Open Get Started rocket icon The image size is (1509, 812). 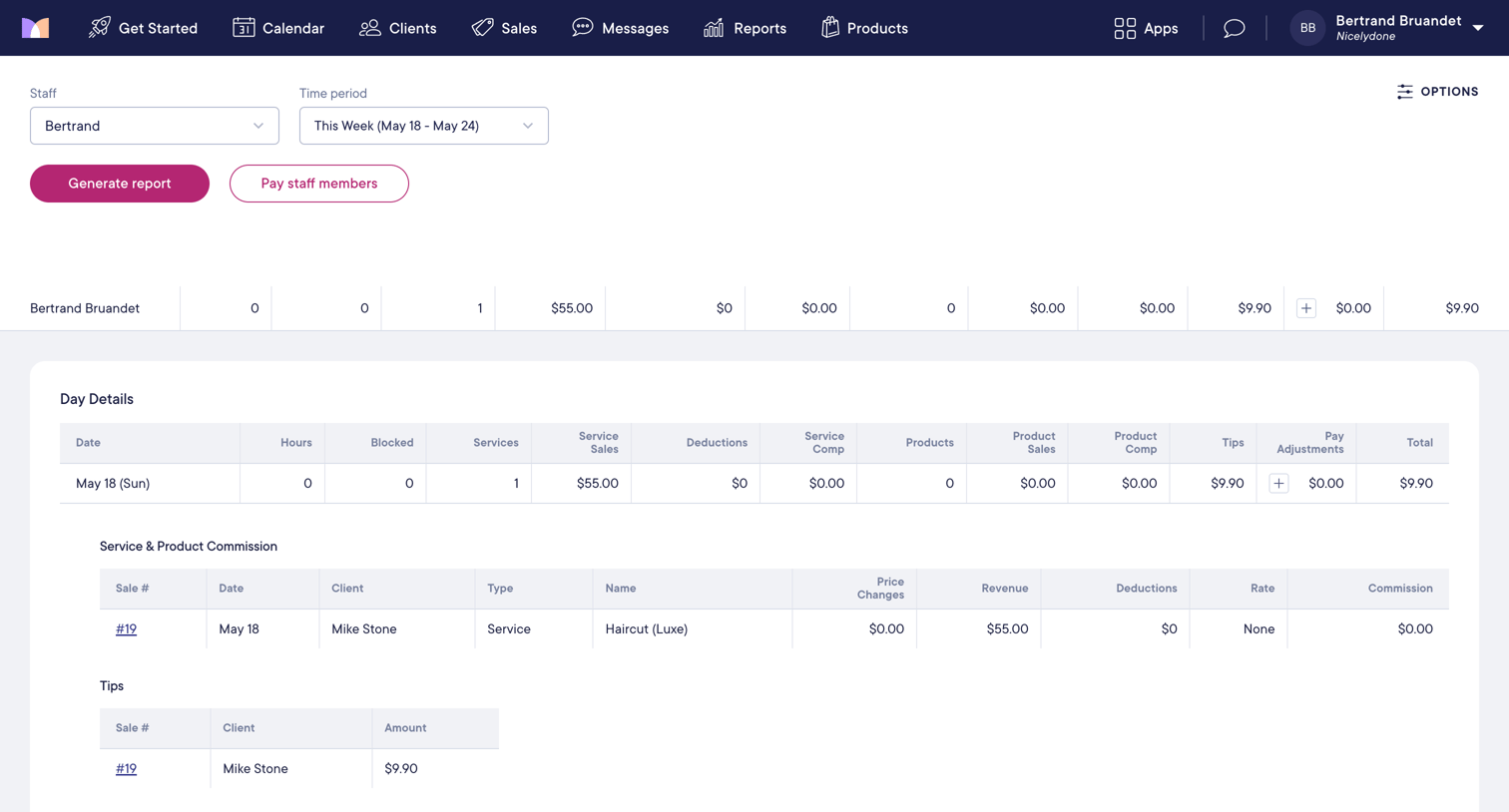pyautogui.click(x=99, y=28)
